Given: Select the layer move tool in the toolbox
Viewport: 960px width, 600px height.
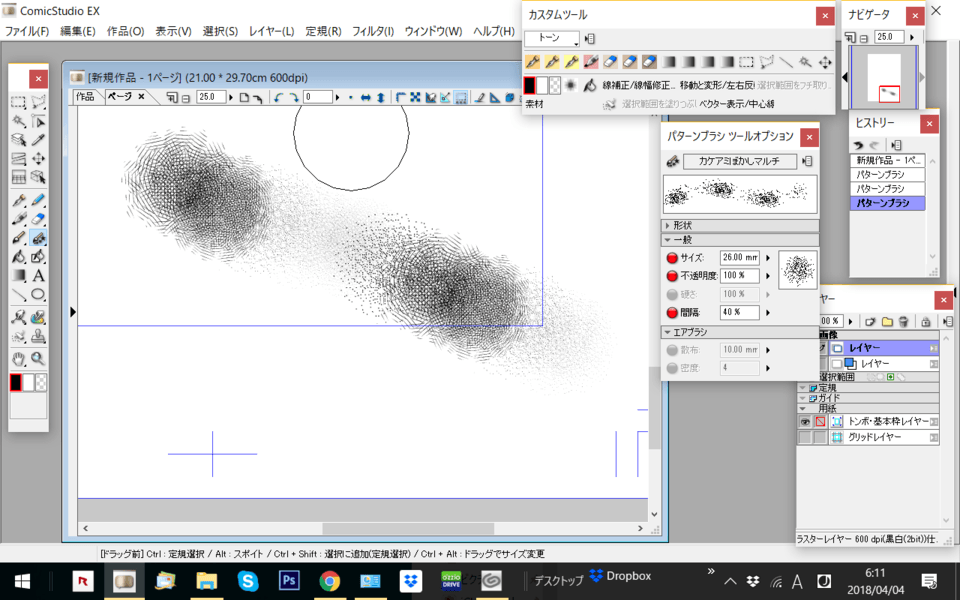Looking at the screenshot, I should tap(38, 159).
